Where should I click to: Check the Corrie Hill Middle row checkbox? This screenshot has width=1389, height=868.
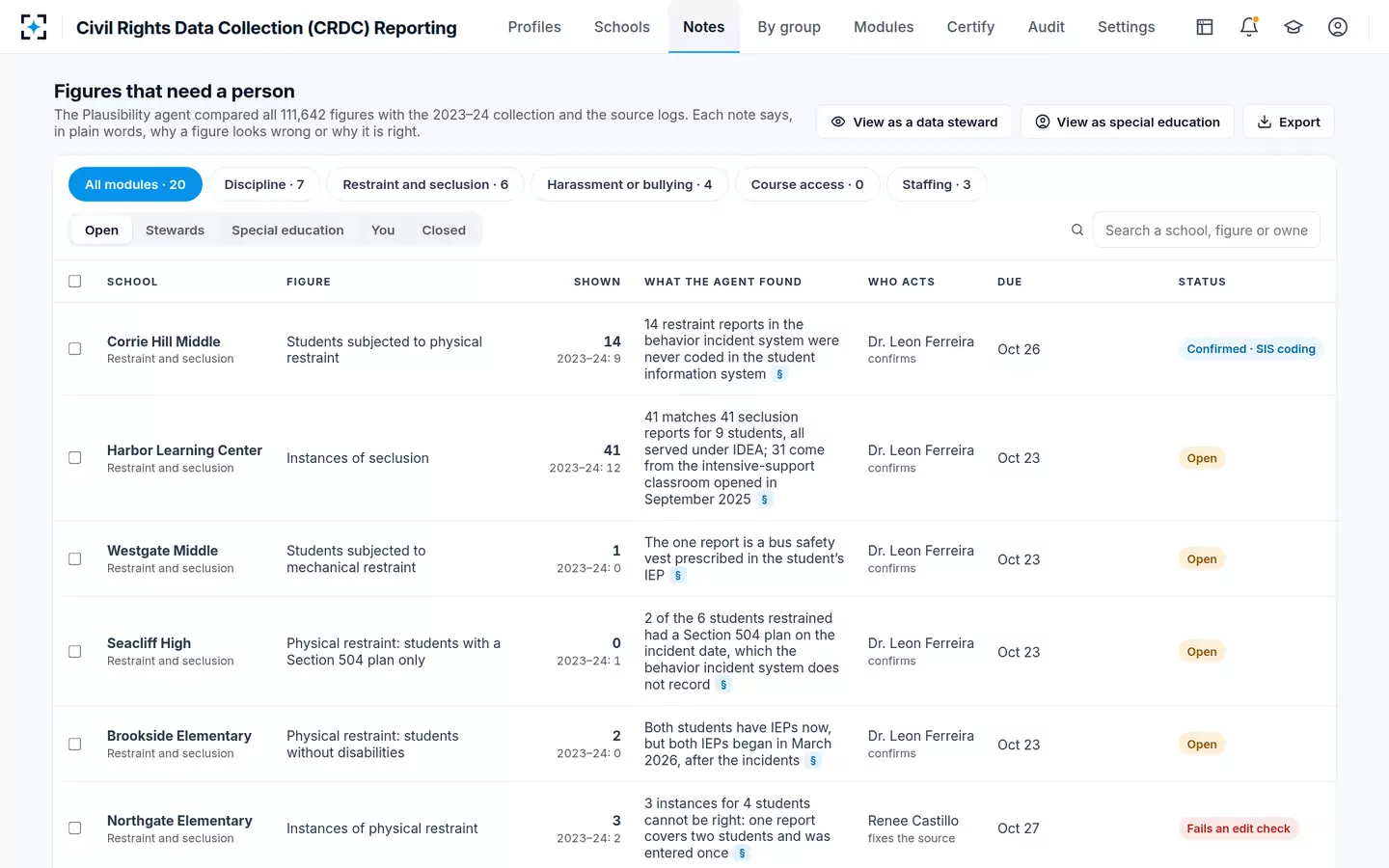click(x=75, y=349)
